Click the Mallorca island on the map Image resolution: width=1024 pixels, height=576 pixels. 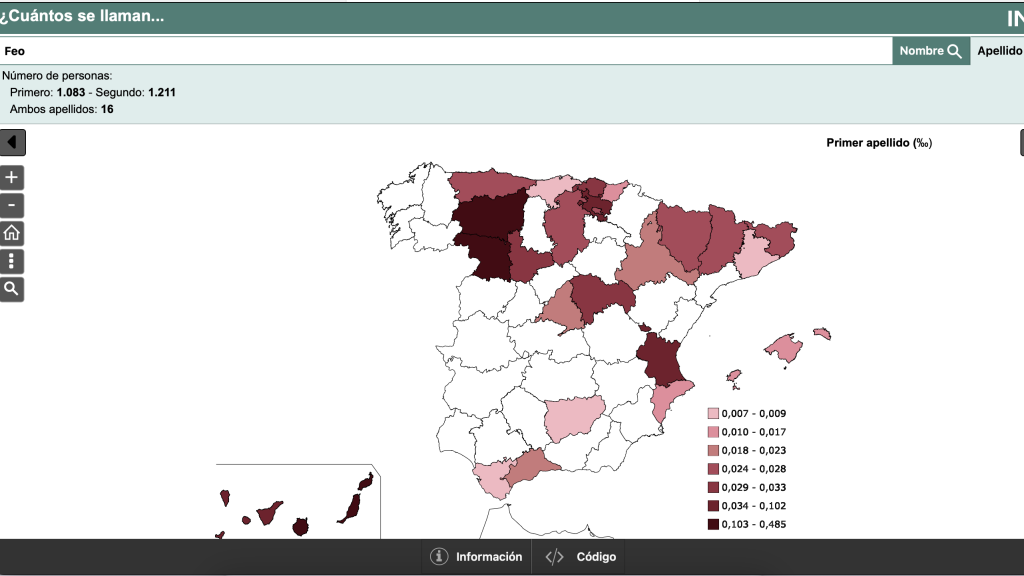point(785,349)
